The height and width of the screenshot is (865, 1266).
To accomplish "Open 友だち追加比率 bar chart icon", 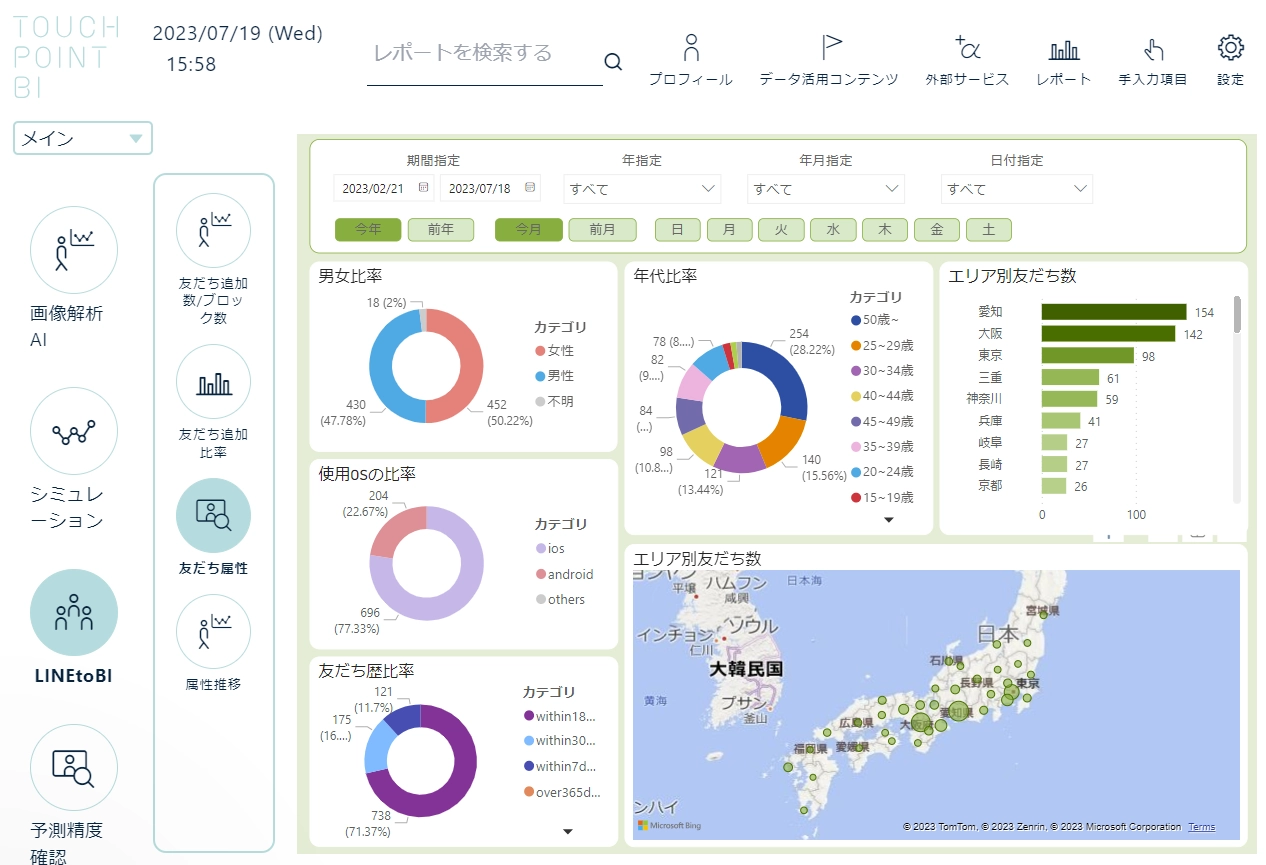I will pos(213,382).
